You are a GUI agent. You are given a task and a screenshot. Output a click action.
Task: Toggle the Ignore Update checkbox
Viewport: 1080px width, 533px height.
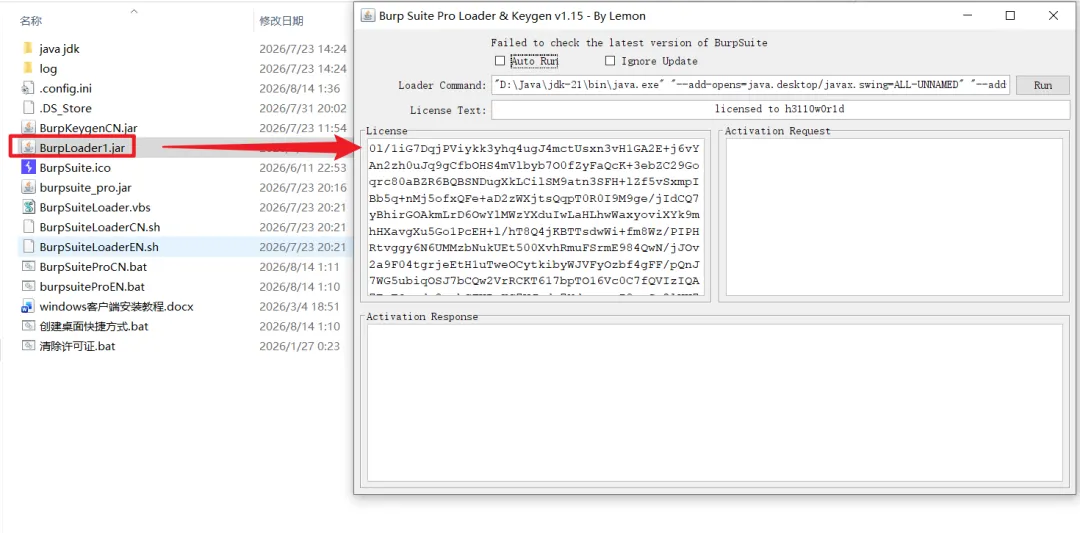610,61
